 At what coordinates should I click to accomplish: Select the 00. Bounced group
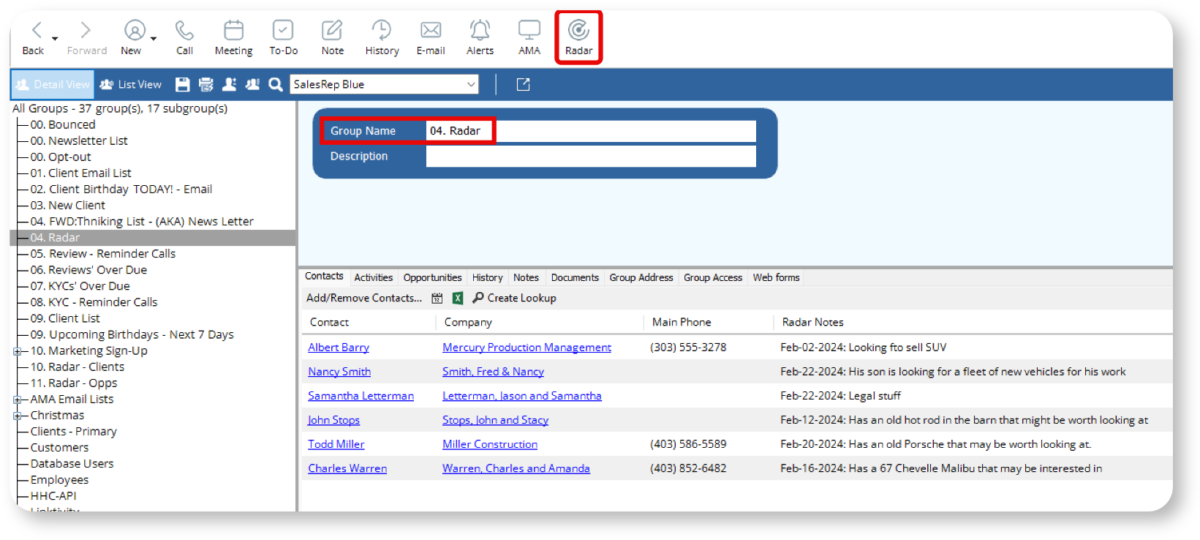(63, 125)
